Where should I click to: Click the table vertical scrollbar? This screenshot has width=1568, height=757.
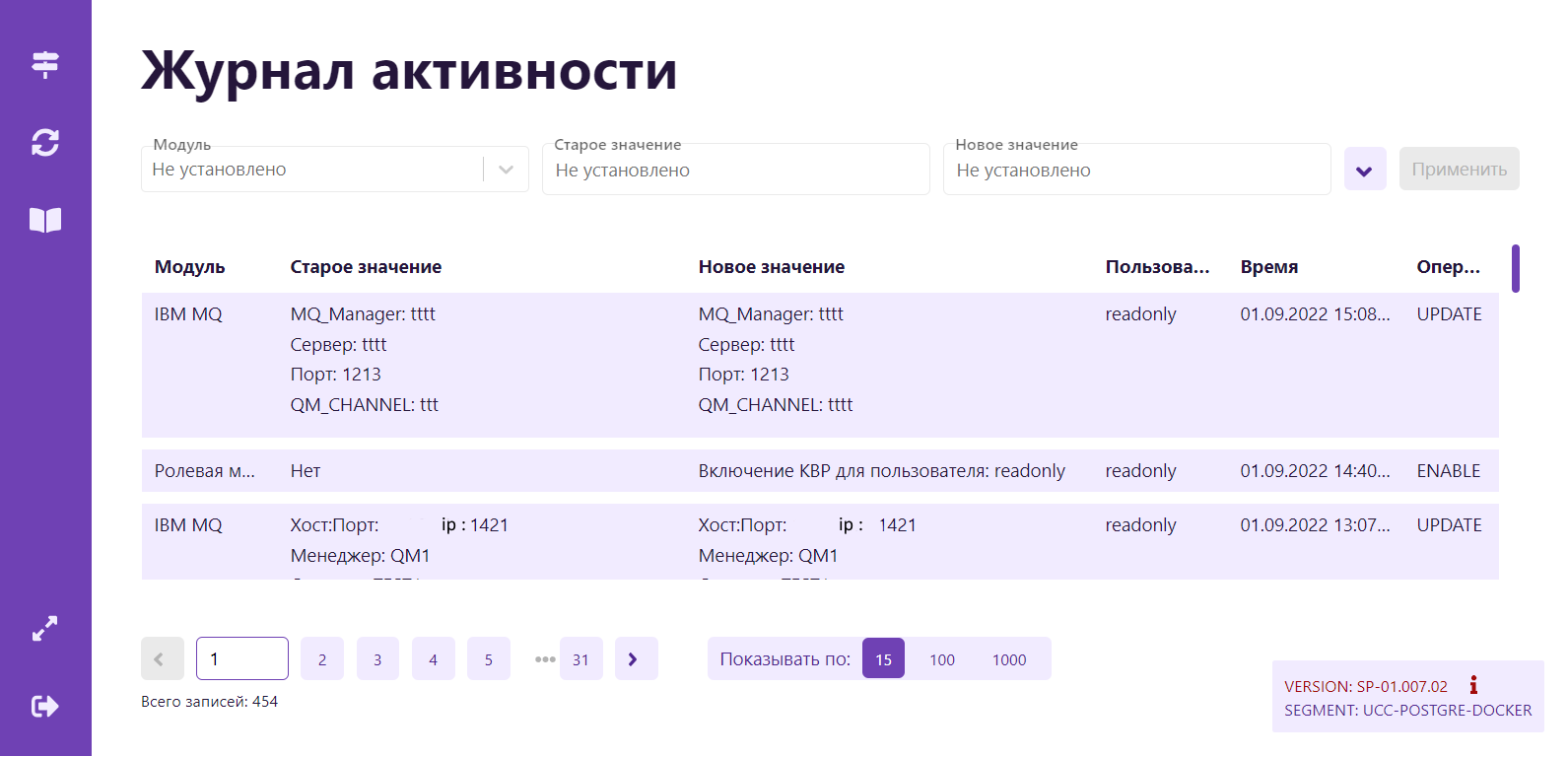1515,269
